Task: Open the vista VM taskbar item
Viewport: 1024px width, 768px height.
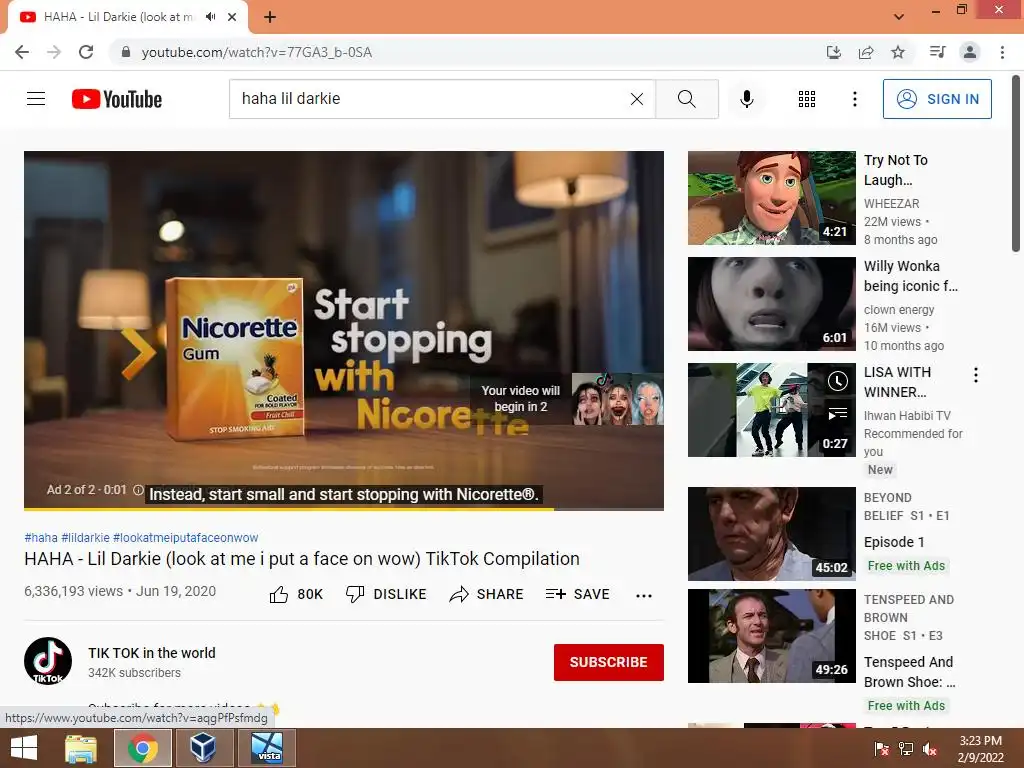Action: (x=268, y=748)
